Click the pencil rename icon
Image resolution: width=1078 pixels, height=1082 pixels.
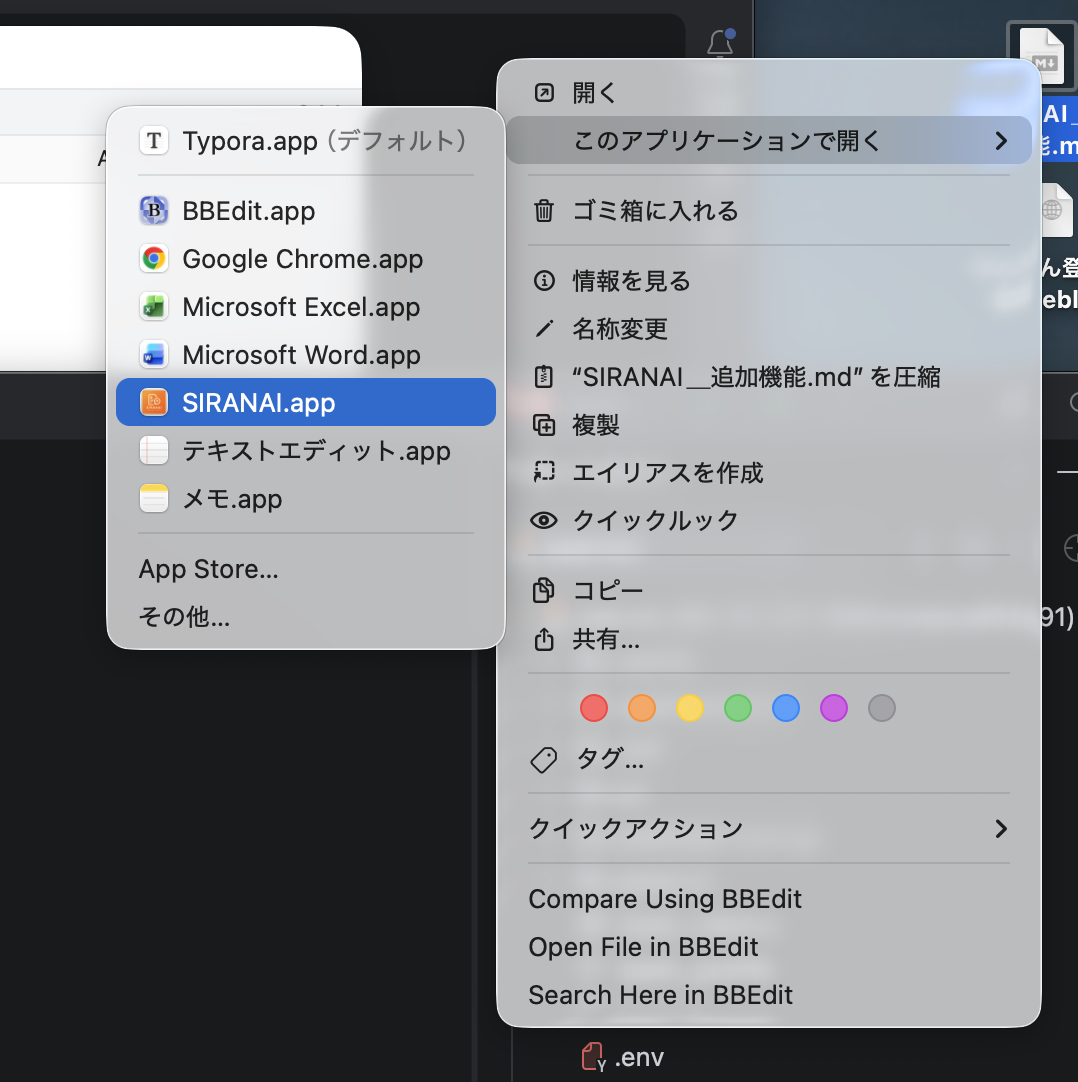[x=544, y=328]
